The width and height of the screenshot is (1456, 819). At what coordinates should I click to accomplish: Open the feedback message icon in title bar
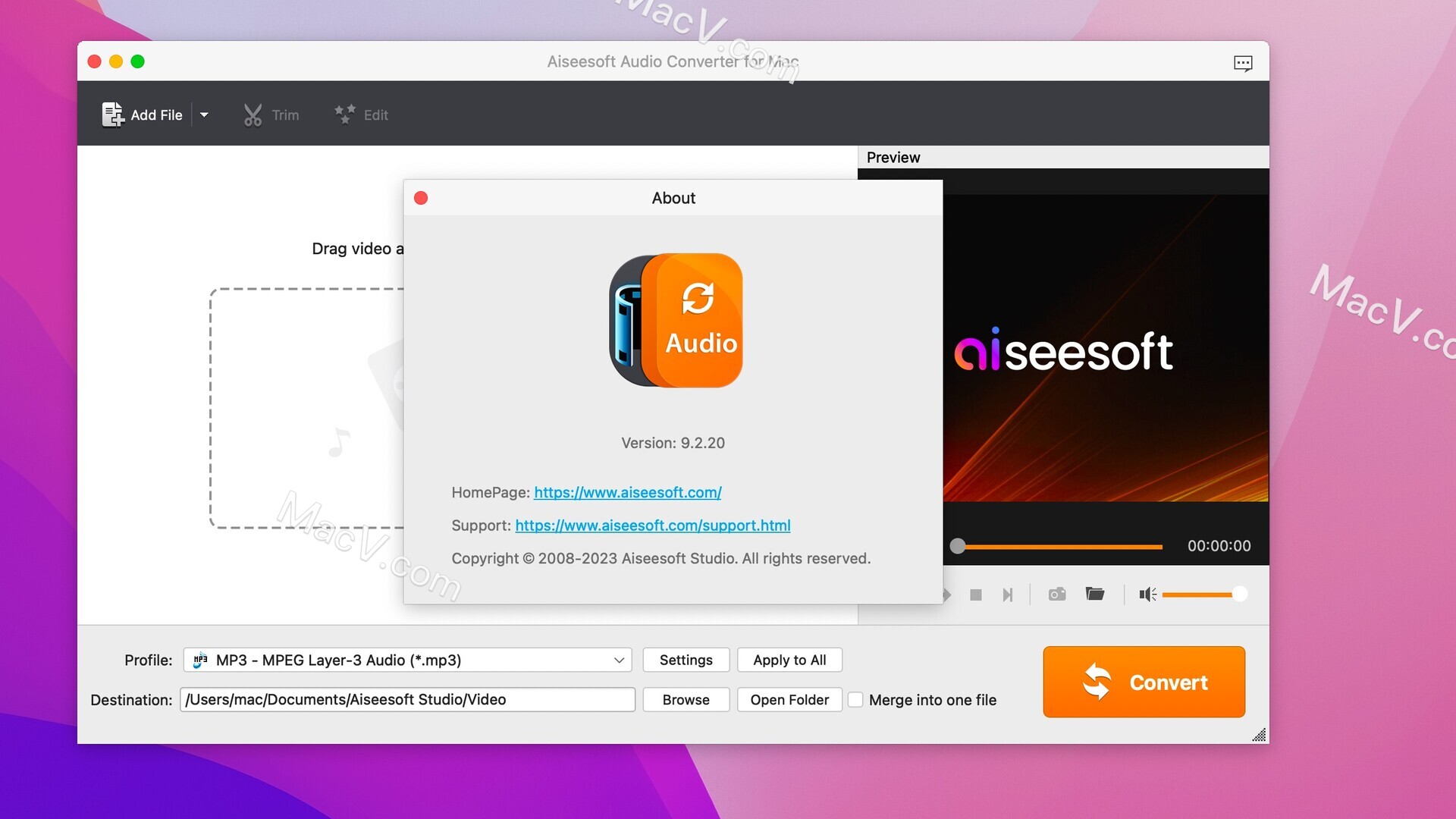(1243, 63)
